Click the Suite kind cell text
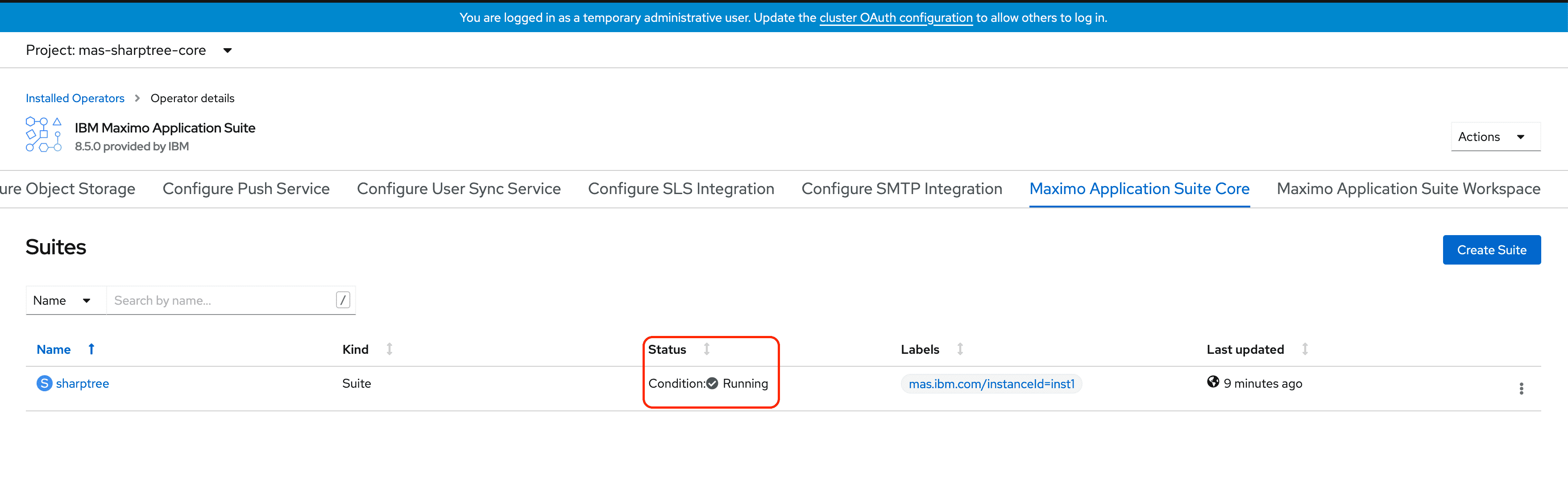The height and width of the screenshot is (497, 1568). (x=356, y=384)
